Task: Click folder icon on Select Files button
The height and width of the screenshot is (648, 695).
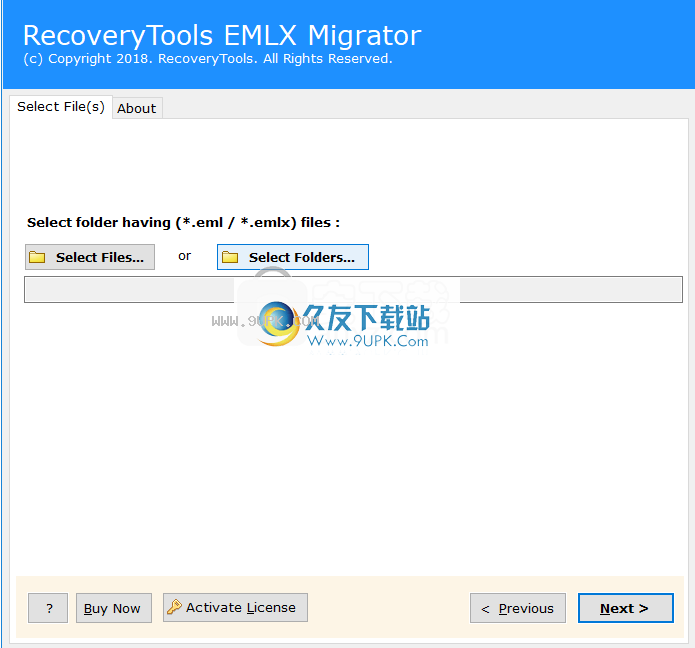Action: click(x=37, y=257)
